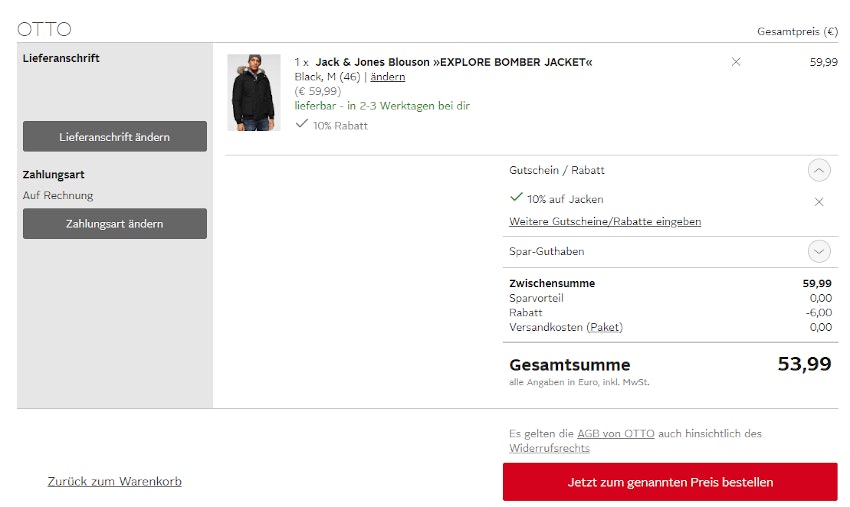The height and width of the screenshot is (507, 850).
Task: Open the Jack & Jones Blouson product title
Action: [453, 62]
